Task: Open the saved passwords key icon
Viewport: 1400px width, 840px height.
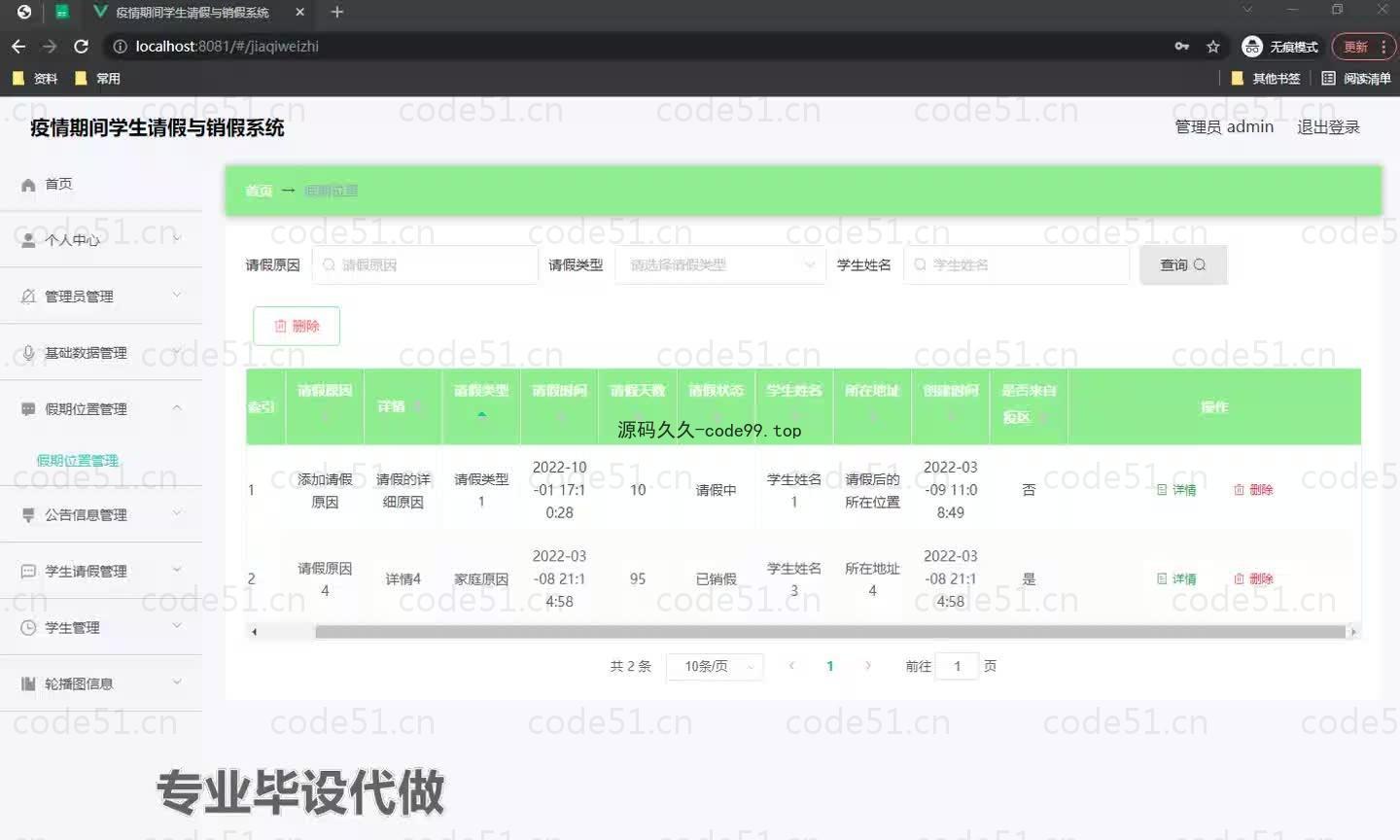Action: pos(1182,46)
